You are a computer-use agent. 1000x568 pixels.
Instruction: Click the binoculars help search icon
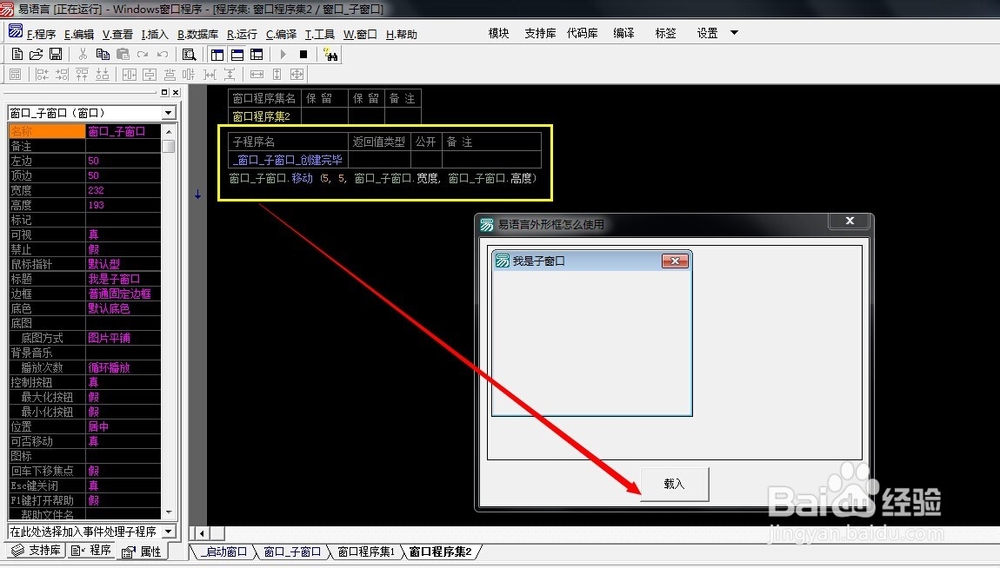(330, 55)
